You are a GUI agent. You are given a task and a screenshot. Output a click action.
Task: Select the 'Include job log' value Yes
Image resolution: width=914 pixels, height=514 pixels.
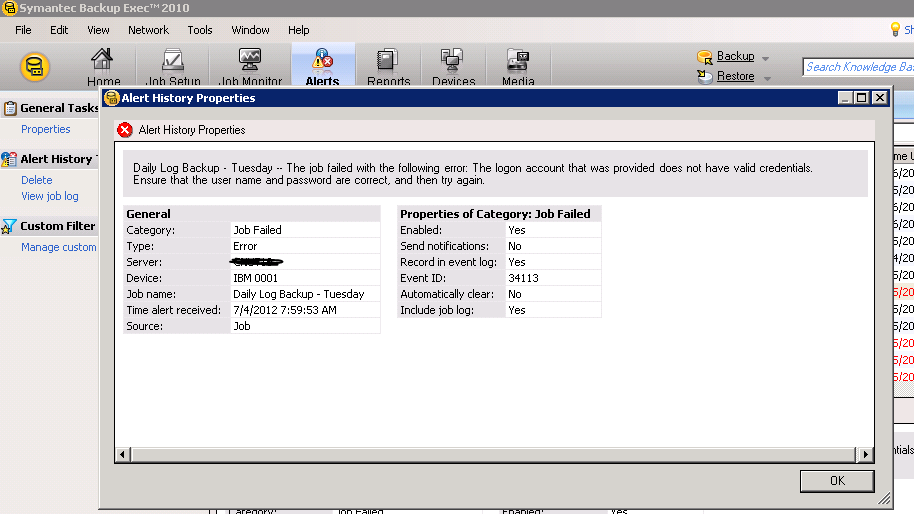click(516, 310)
